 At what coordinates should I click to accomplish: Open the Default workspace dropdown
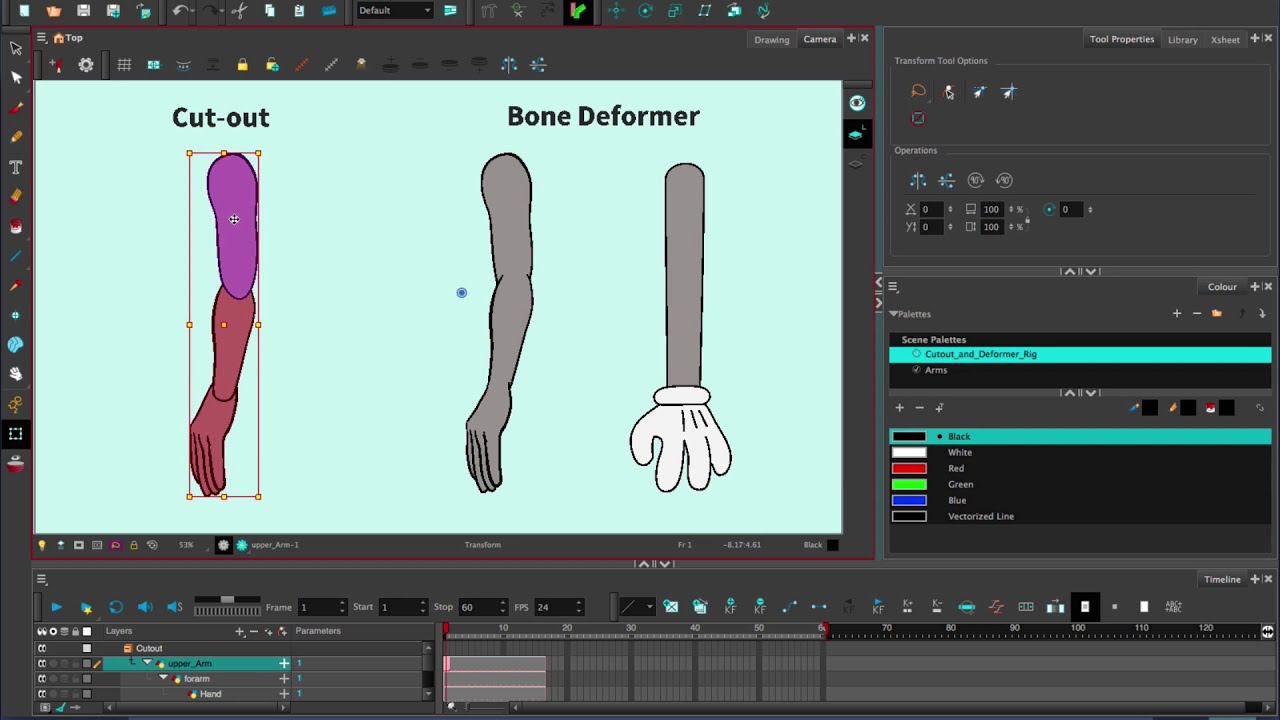click(x=395, y=11)
